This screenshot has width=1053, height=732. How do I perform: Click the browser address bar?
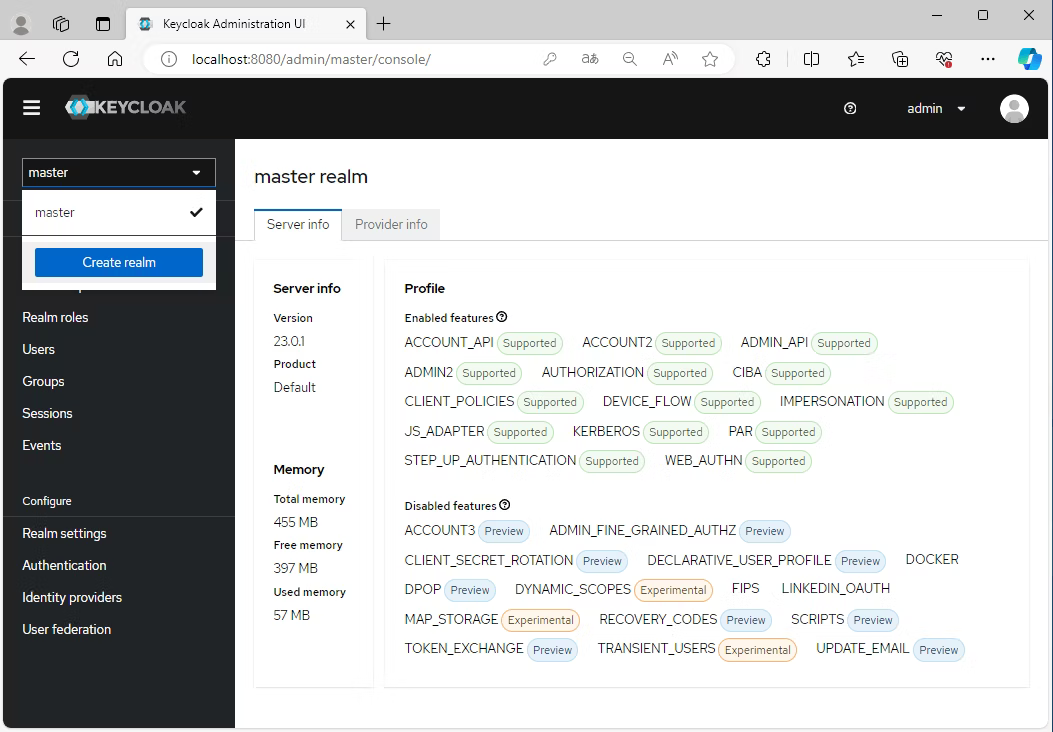(340, 59)
